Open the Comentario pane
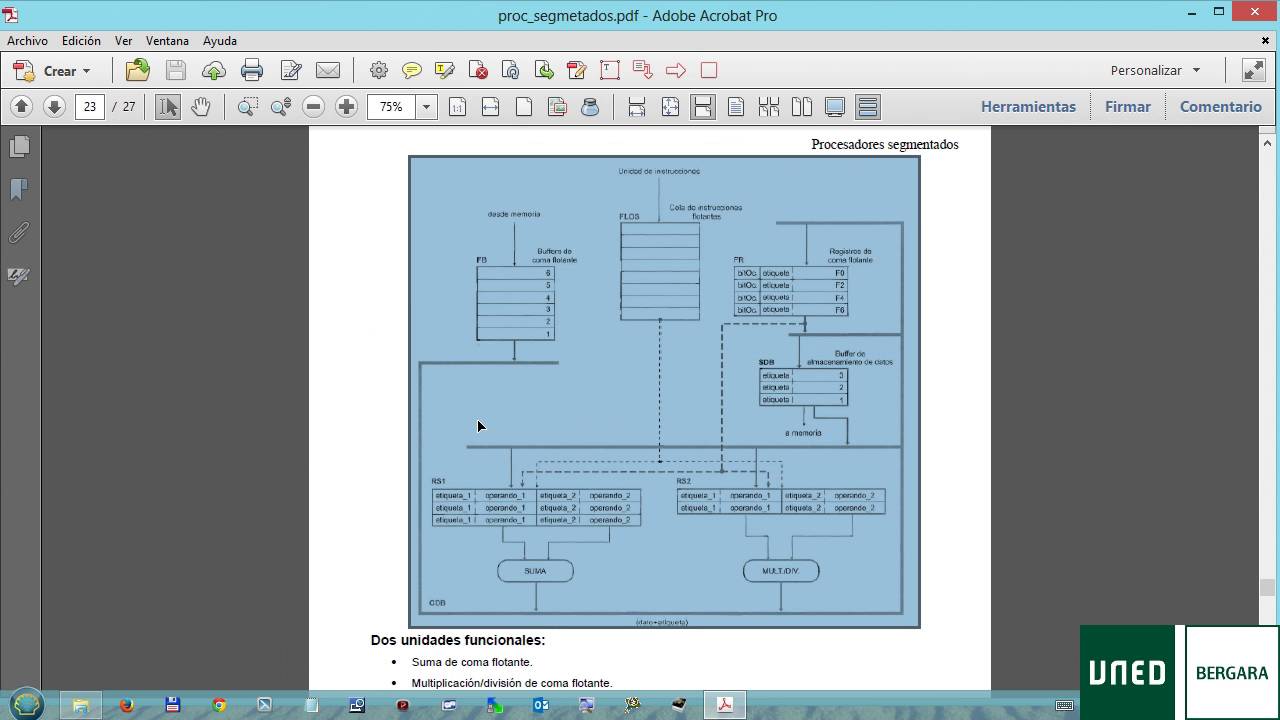The image size is (1280, 720). 1220,106
